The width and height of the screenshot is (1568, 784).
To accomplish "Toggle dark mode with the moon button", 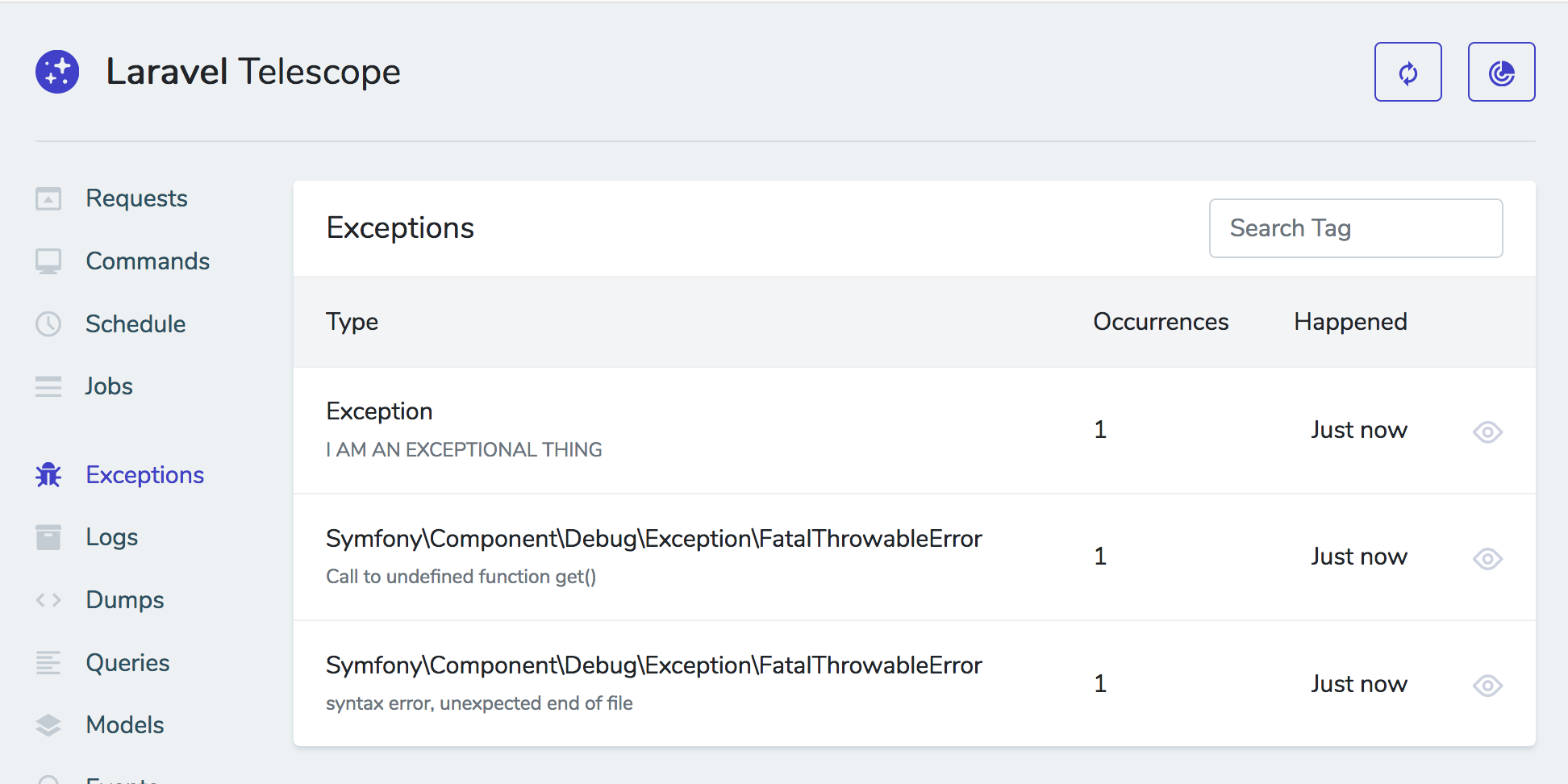I will [x=1501, y=72].
